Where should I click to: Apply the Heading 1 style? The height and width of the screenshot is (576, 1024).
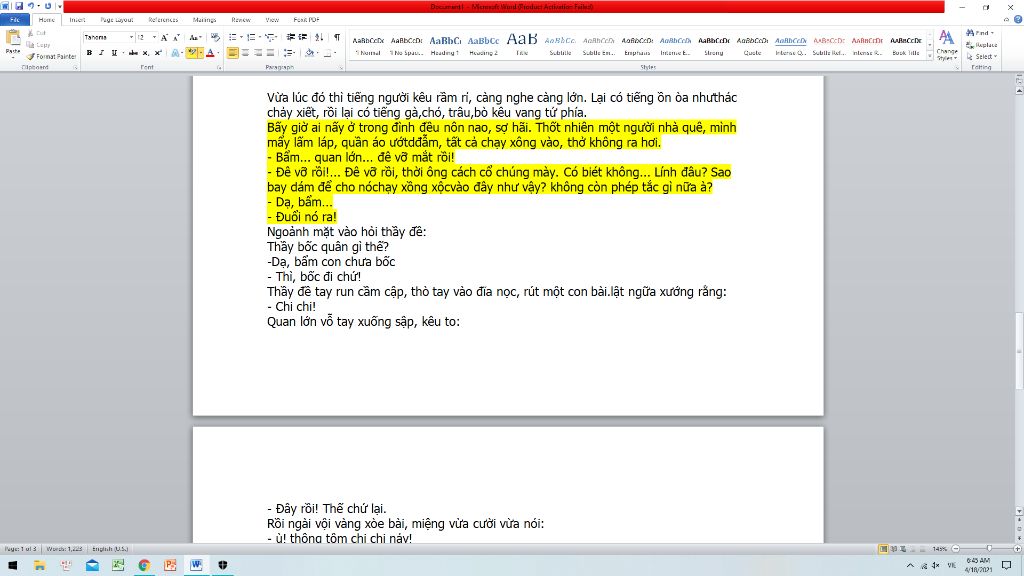(445, 46)
